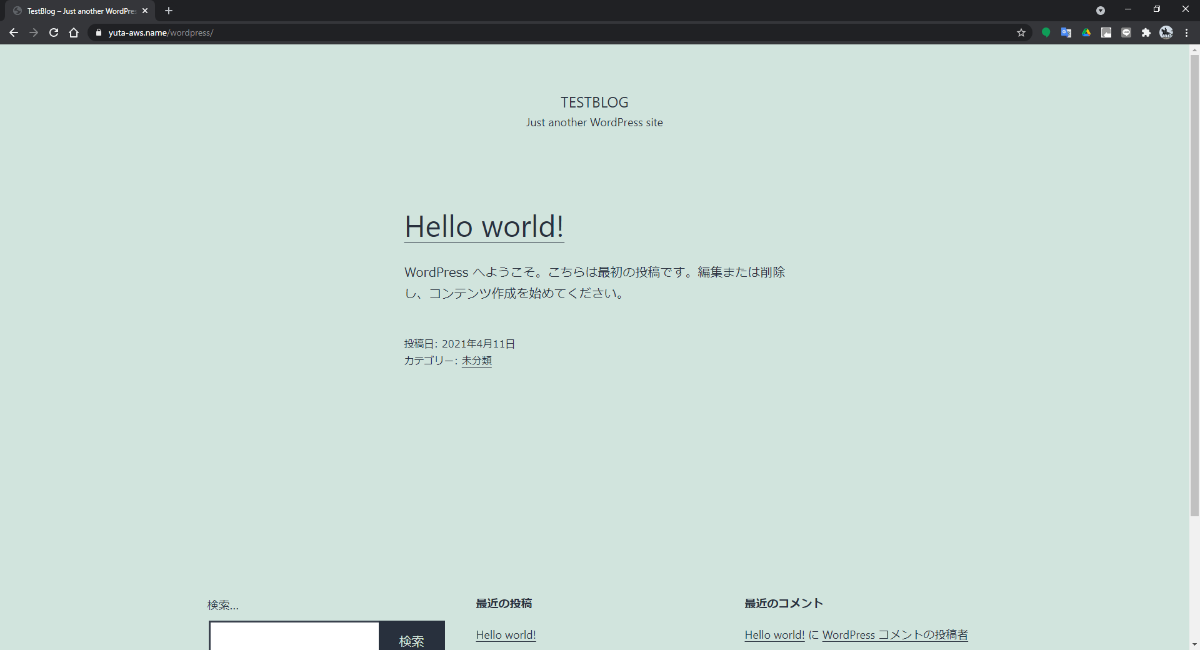Screen dimensions: 1200x650
Task: Open the TESTBLOG site title link
Action: (594, 102)
